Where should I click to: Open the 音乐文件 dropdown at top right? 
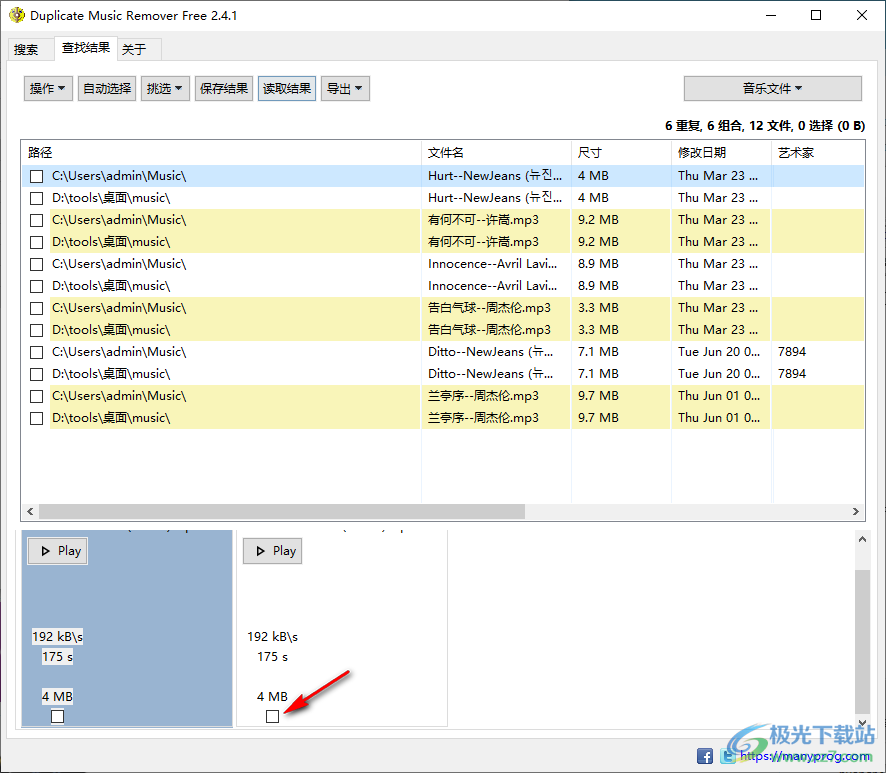(771, 88)
